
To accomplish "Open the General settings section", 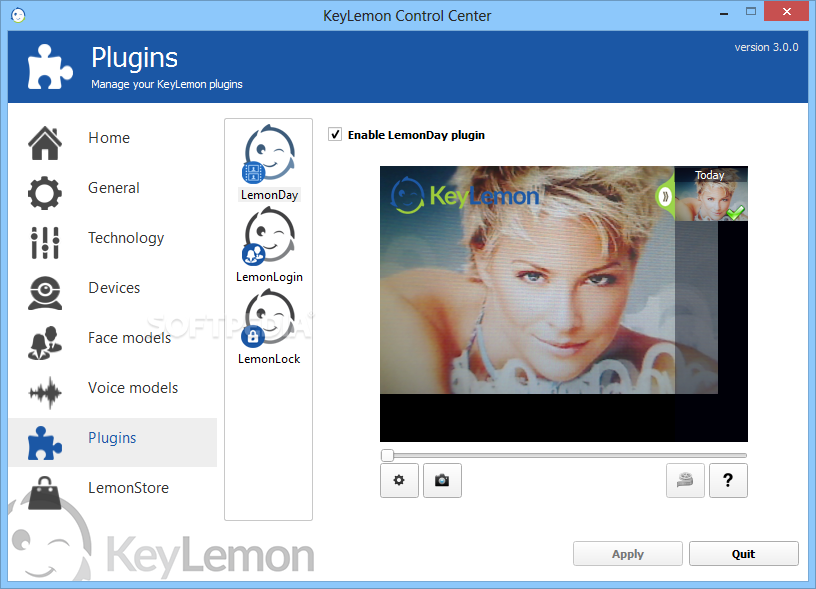I will tap(113, 188).
